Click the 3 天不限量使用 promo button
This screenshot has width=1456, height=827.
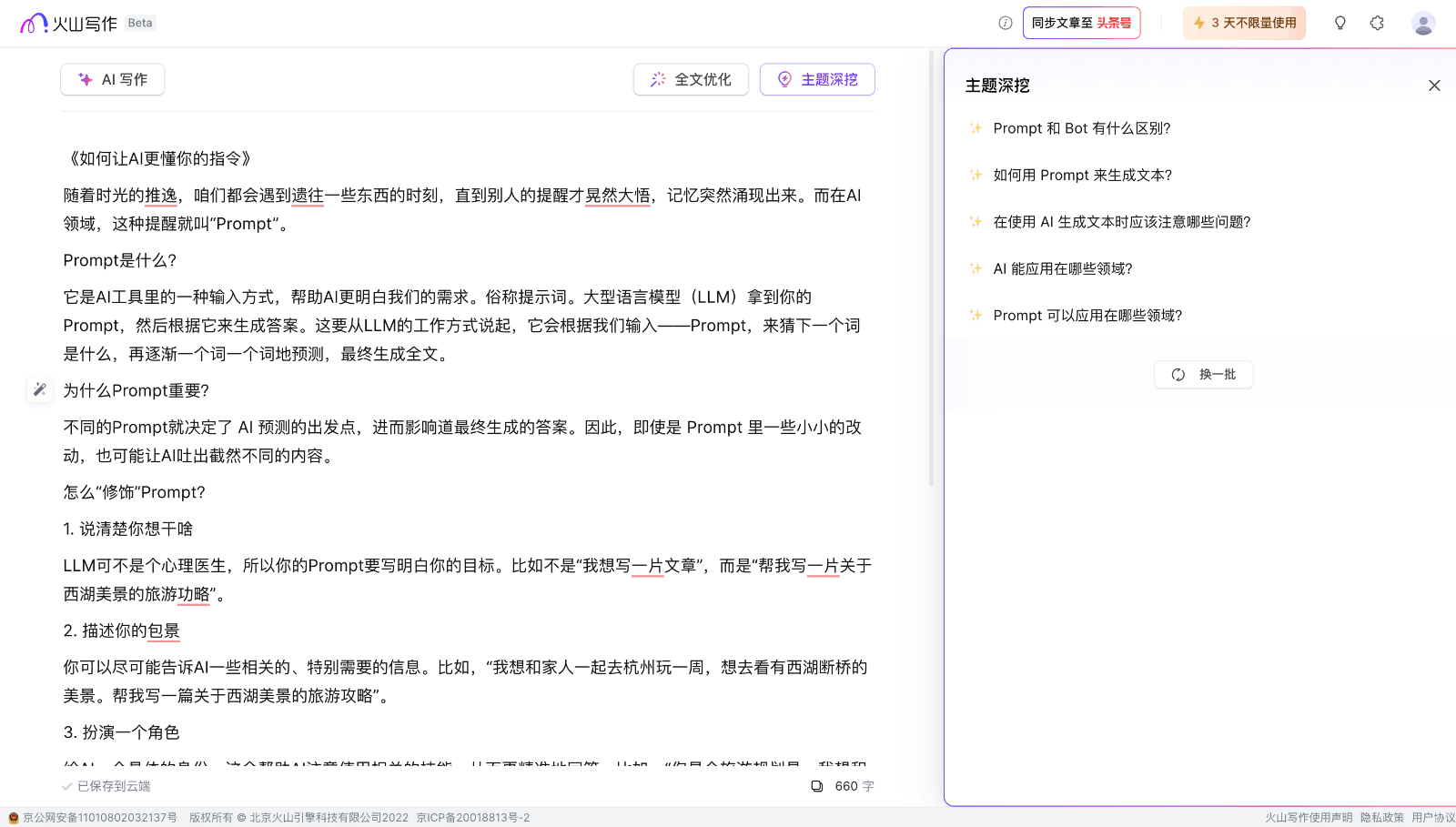click(x=1244, y=23)
